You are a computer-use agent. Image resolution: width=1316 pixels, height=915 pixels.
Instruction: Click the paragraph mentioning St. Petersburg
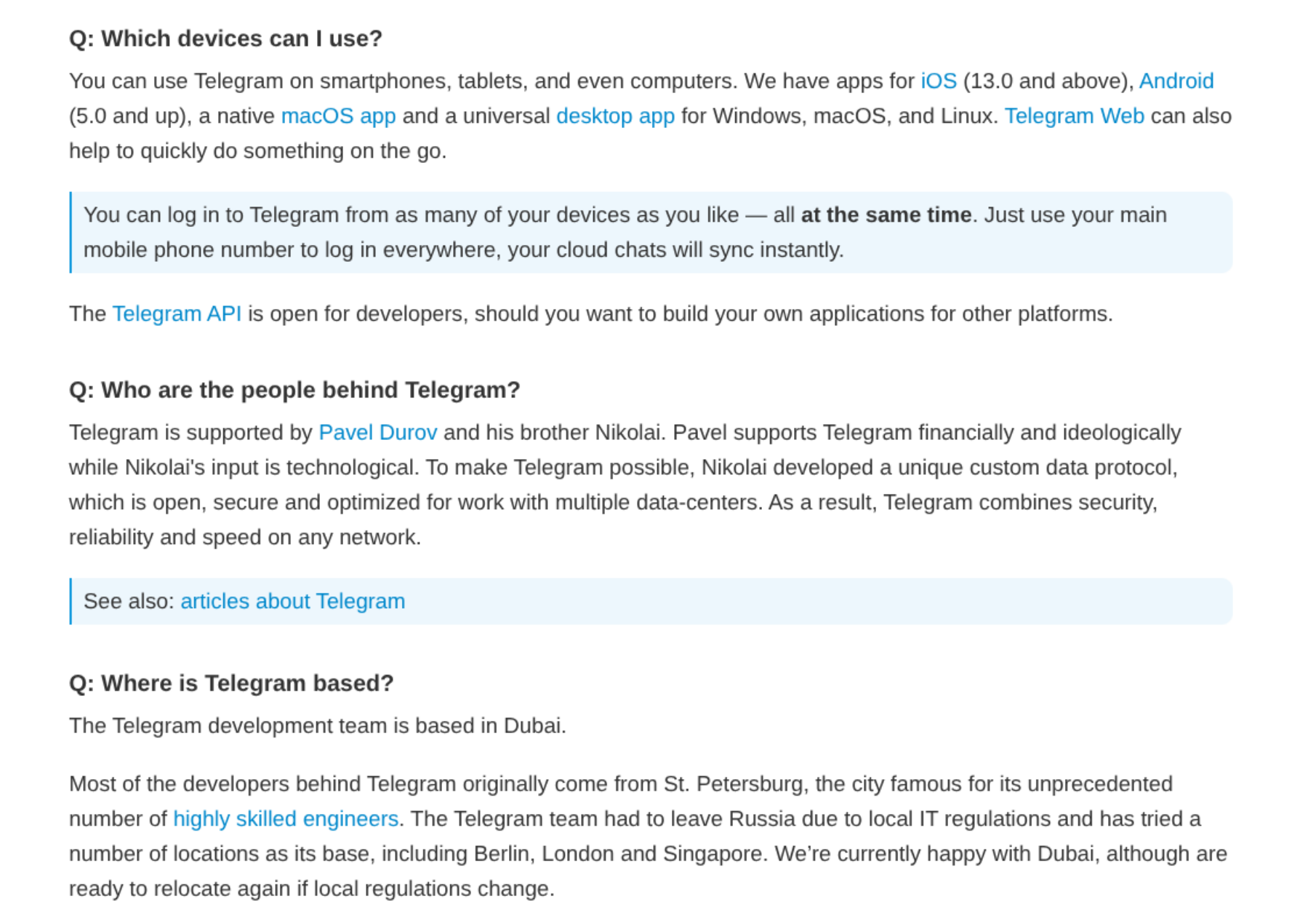coord(649,836)
